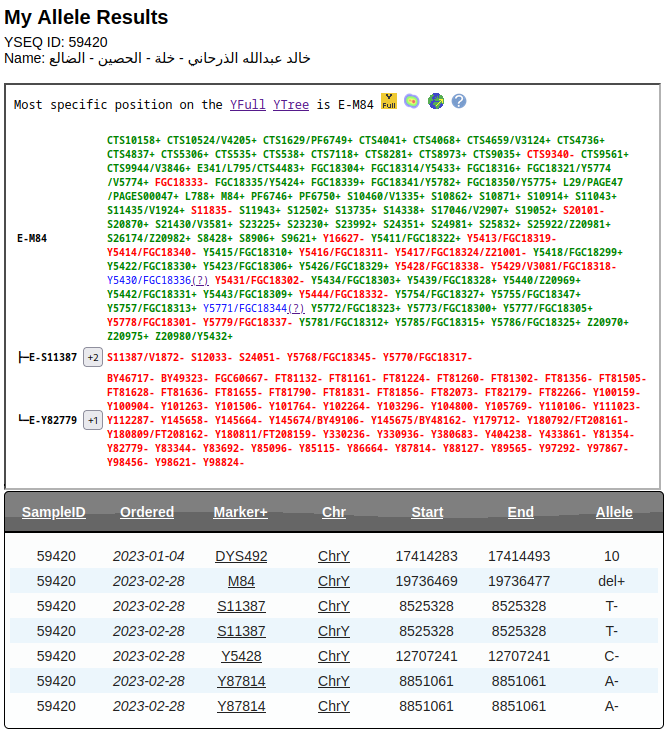Viewport: 667px width, 737px height.
Task: Click the green CTS10158+ marker
Action: click(133, 140)
